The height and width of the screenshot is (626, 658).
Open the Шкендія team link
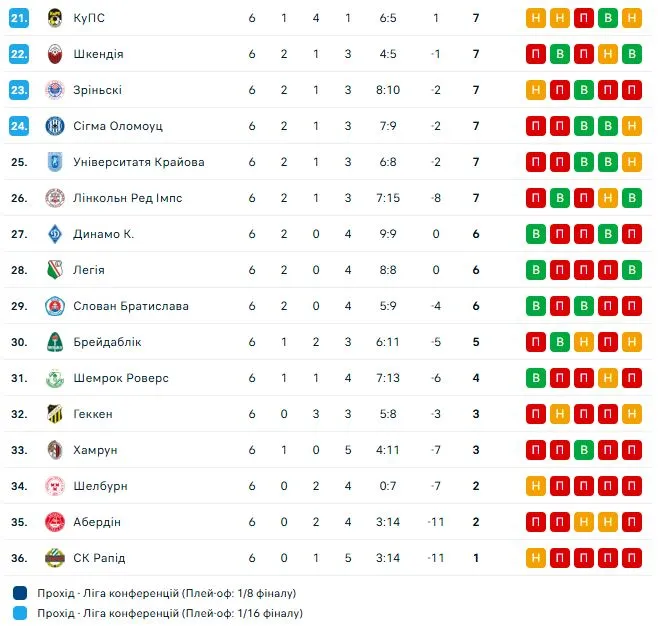[x=98, y=54]
